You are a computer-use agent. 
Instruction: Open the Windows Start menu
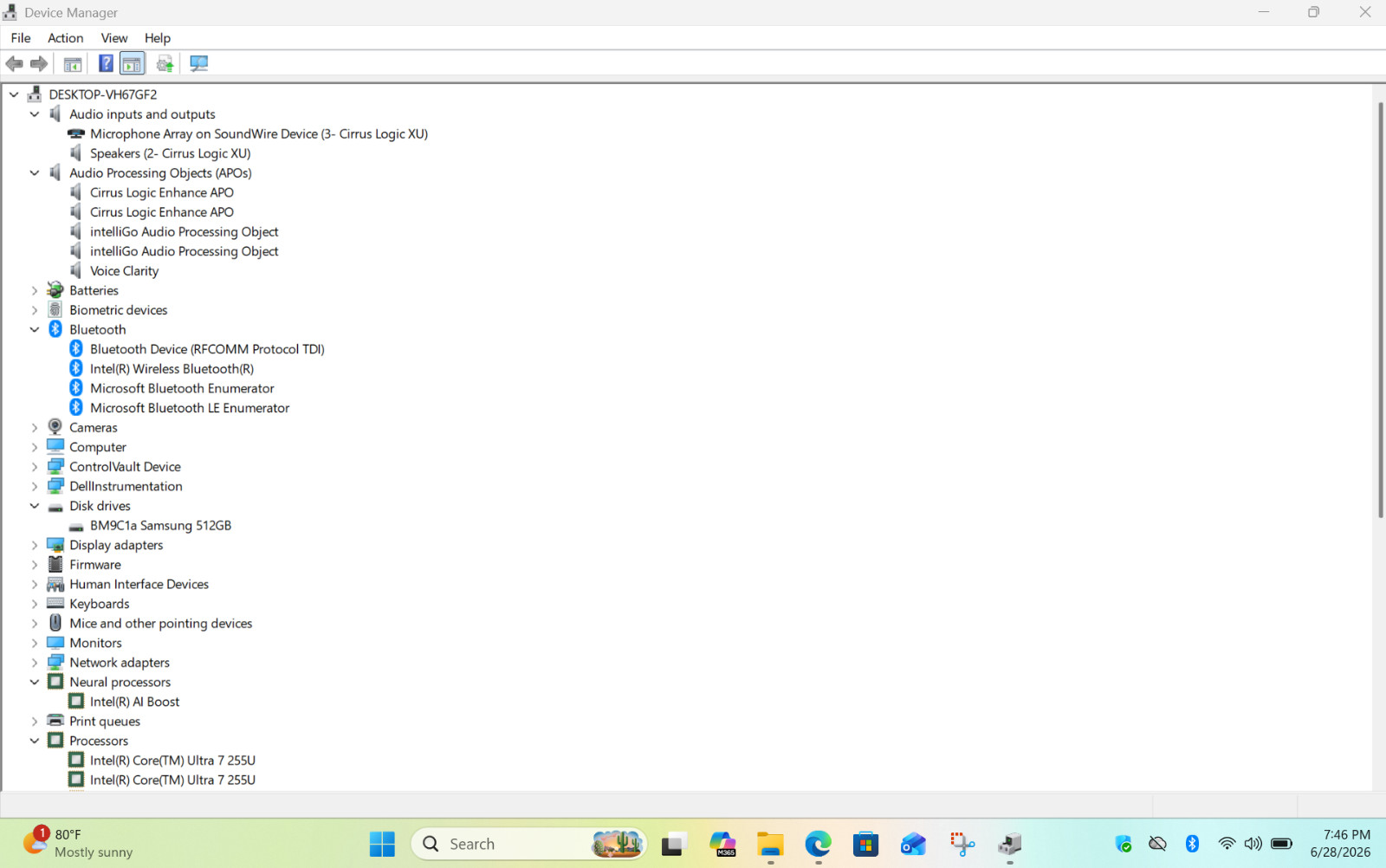(382, 844)
